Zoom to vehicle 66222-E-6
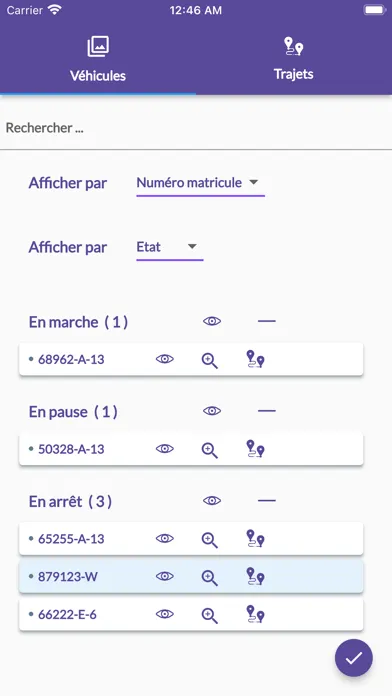392x696 pixels. pyautogui.click(x=210, y=615)
